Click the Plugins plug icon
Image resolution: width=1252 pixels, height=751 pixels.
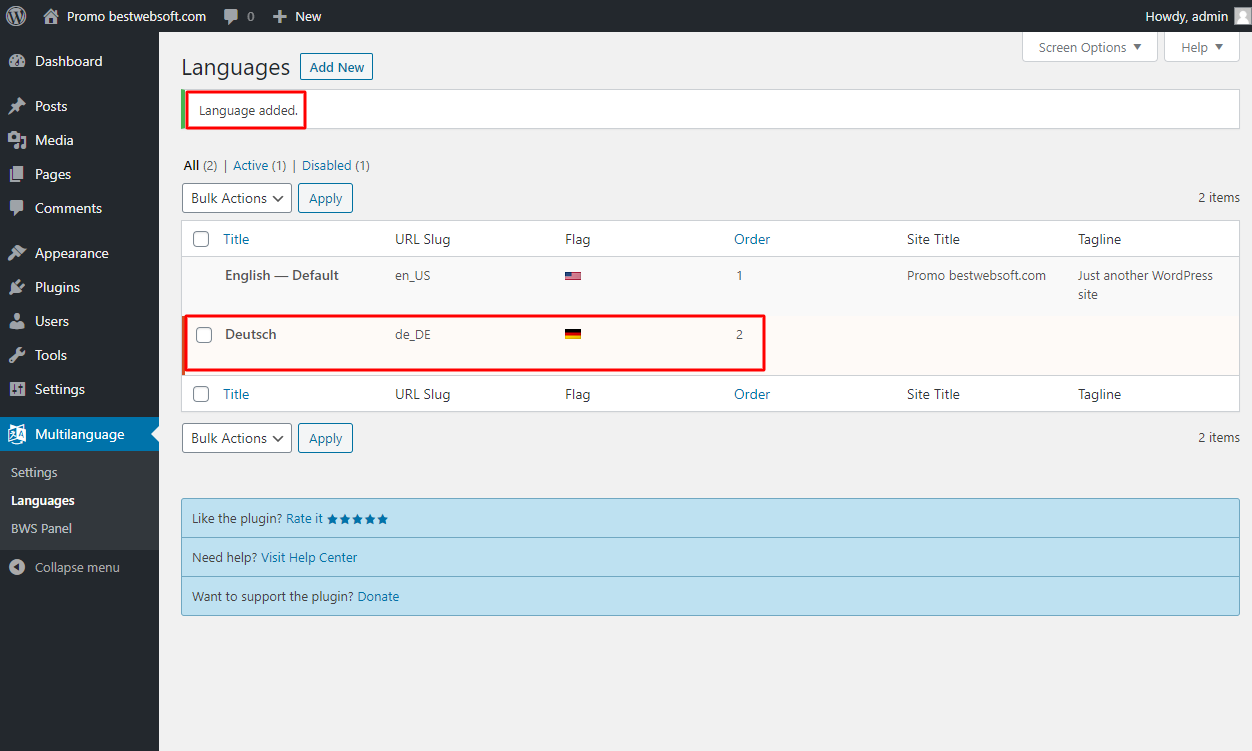(x=17, y=287)
